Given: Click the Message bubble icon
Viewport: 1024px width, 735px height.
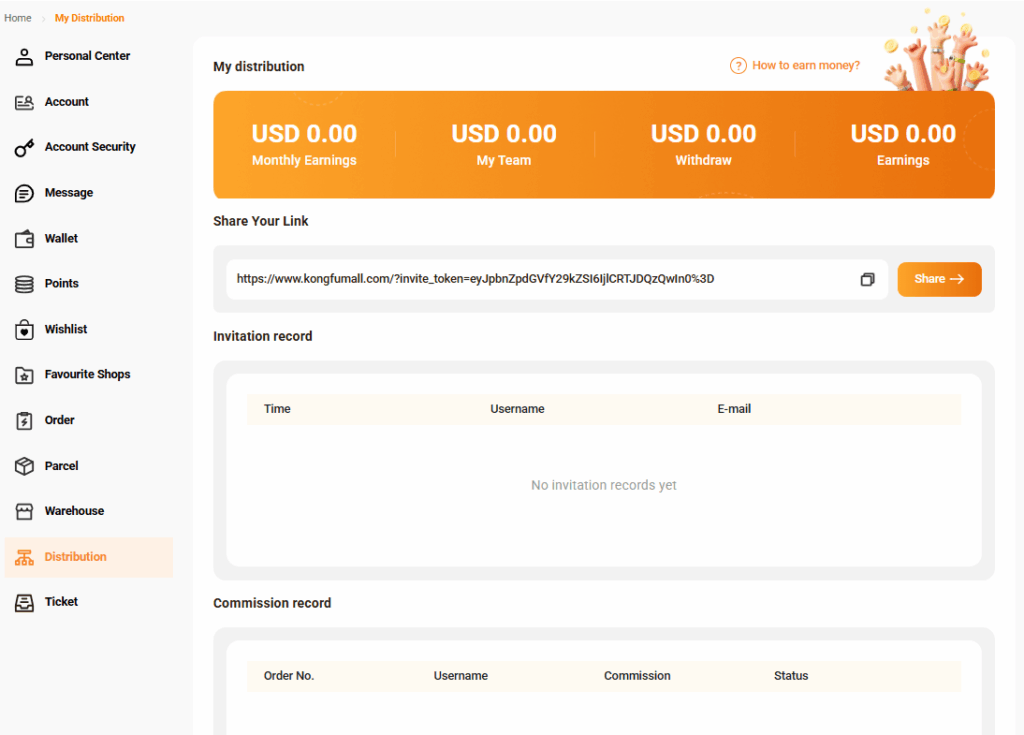Looking at the screenshot, I should [25, 193].
